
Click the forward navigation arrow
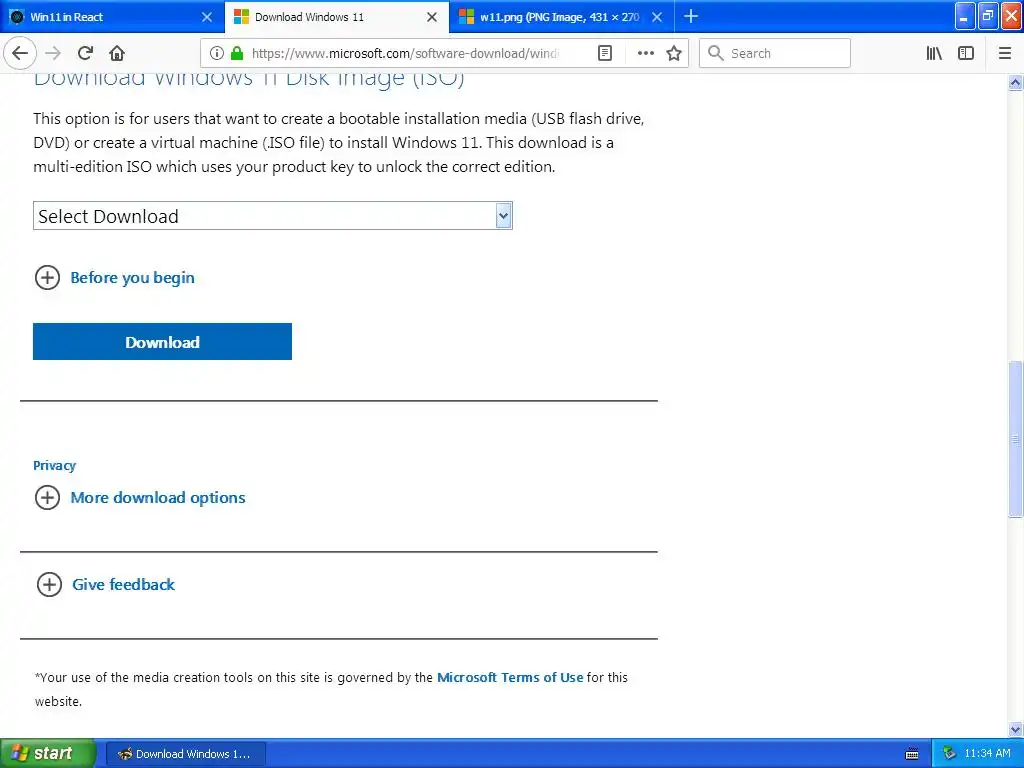coord(53,54)
